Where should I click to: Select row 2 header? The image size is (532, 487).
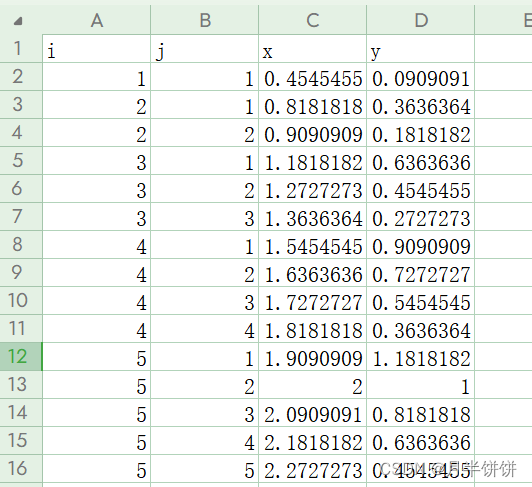[21, 77]
